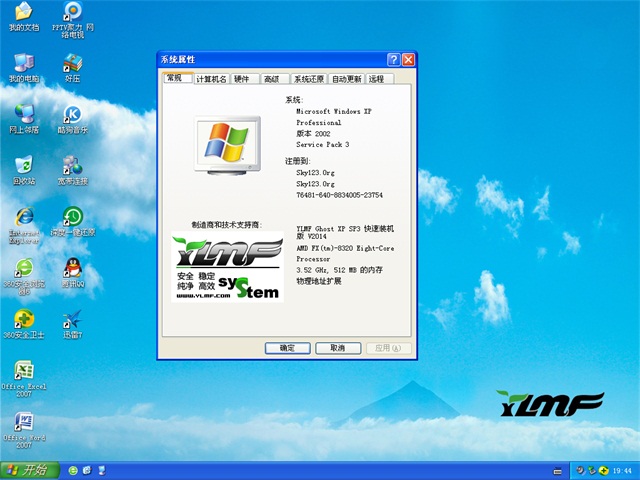This screenshot has height=480, width=640.
Task: Launch Office Word 2007 shortcut
Action: coord(24,422)
